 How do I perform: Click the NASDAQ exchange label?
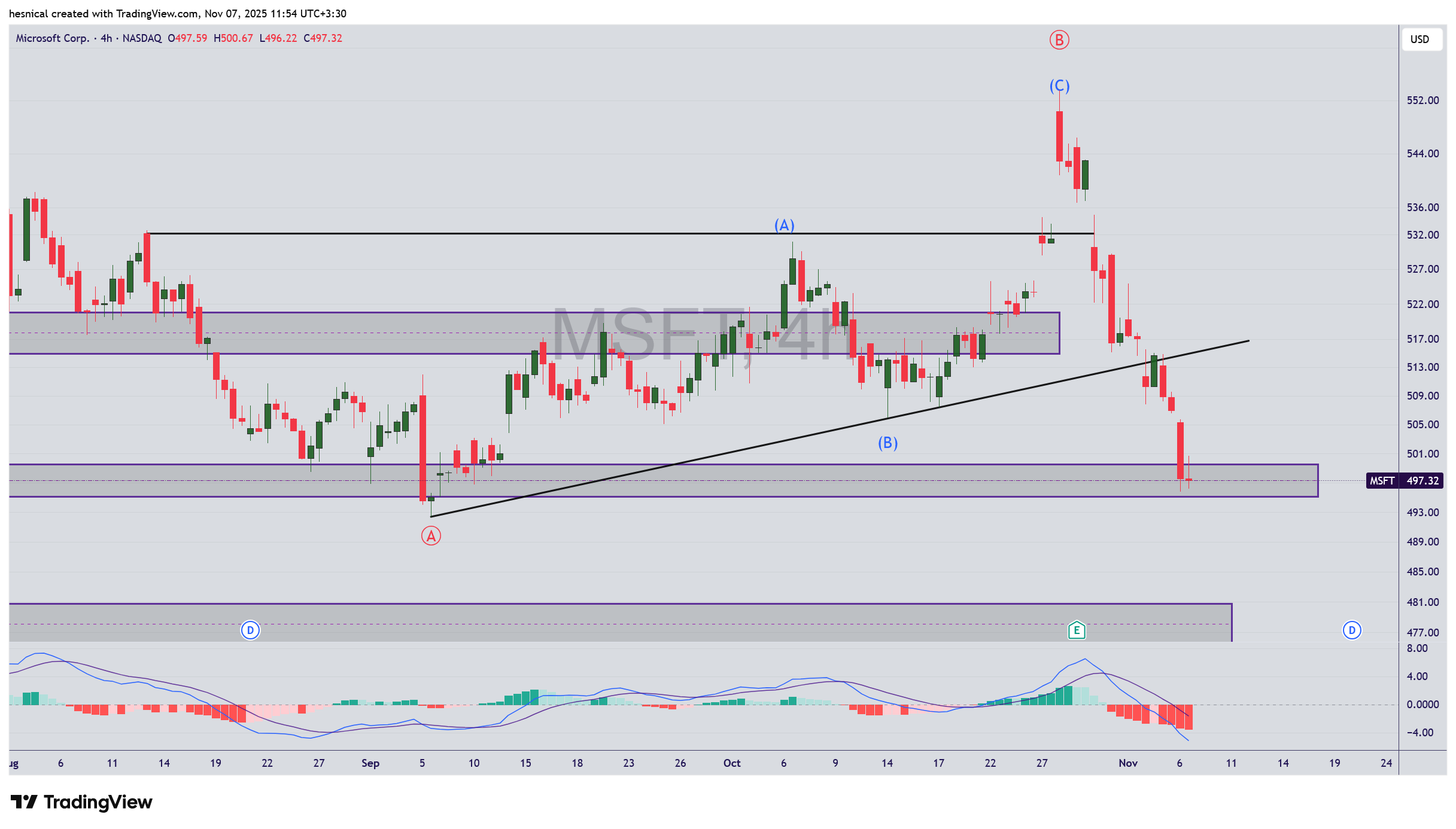click(x=142, y=38)
